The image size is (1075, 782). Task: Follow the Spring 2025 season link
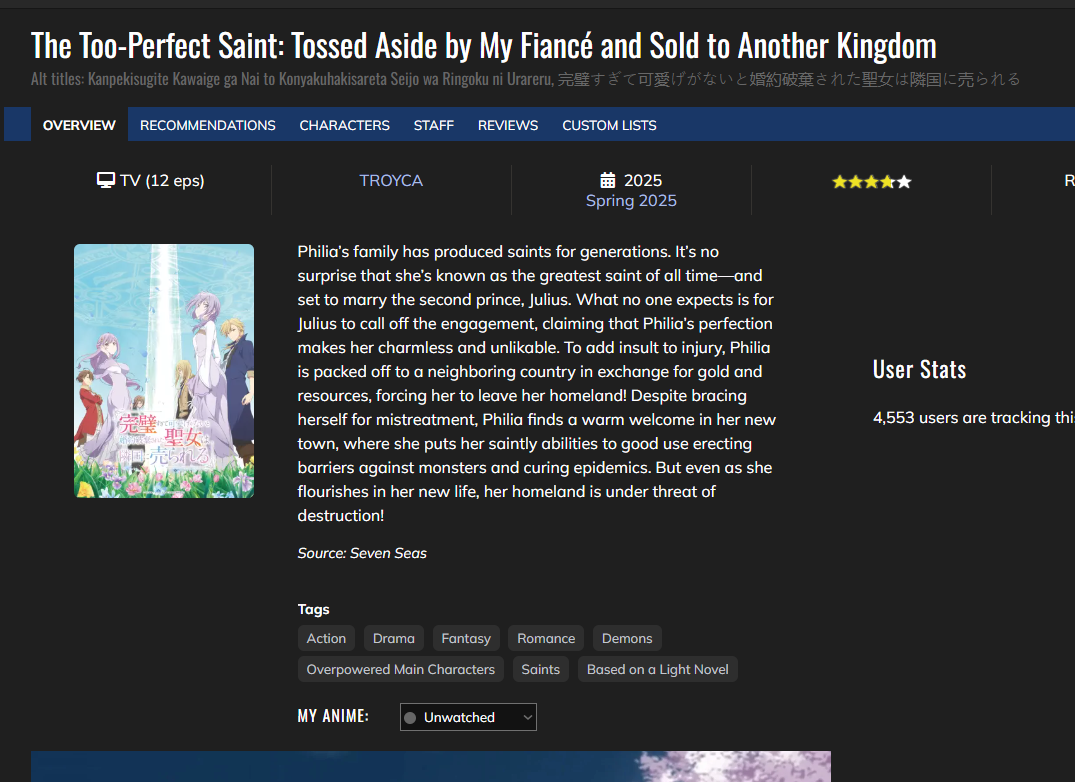631,200
